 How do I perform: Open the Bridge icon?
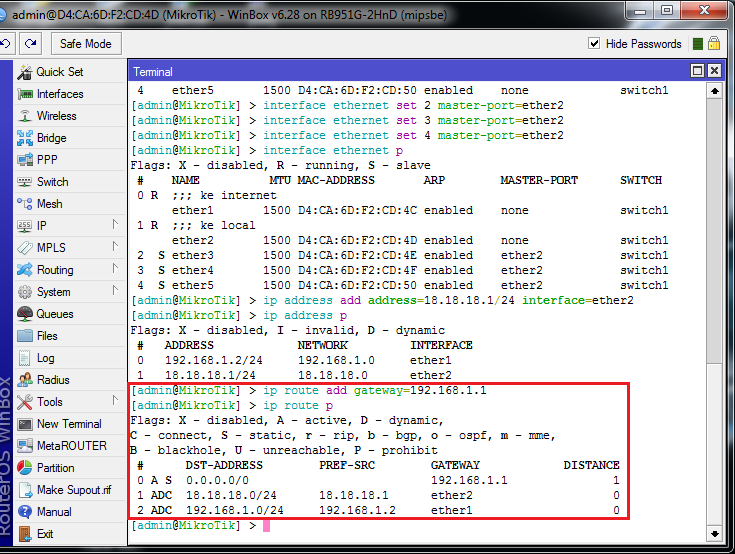click(25, 138)
